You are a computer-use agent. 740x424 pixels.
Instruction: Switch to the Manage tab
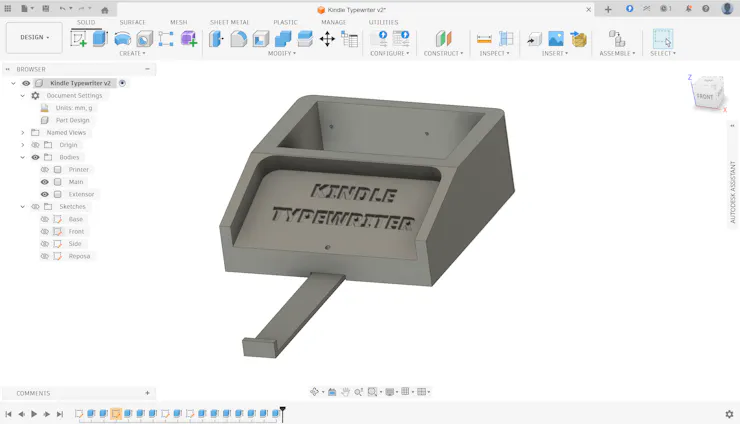[x=334, y=22]
